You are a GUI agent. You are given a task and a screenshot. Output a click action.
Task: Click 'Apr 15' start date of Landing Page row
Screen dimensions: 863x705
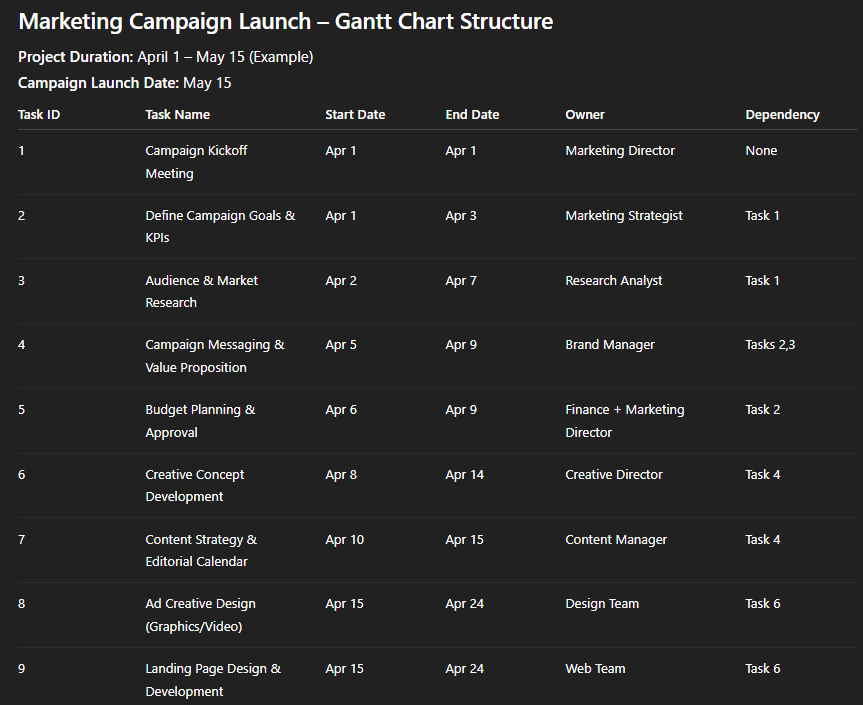(x=345, y=669)
